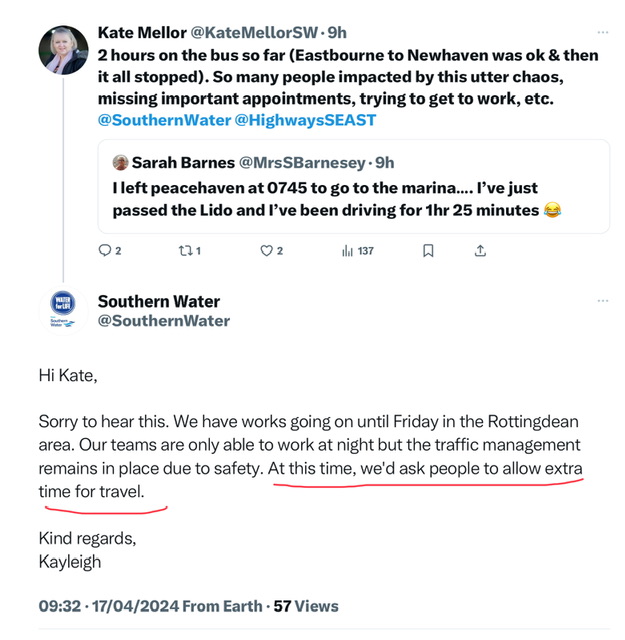The height and width of the screenshot is (640, 625).
Task: Open Sarah Barnes' quoted tweet card
Action: [354, 187]
